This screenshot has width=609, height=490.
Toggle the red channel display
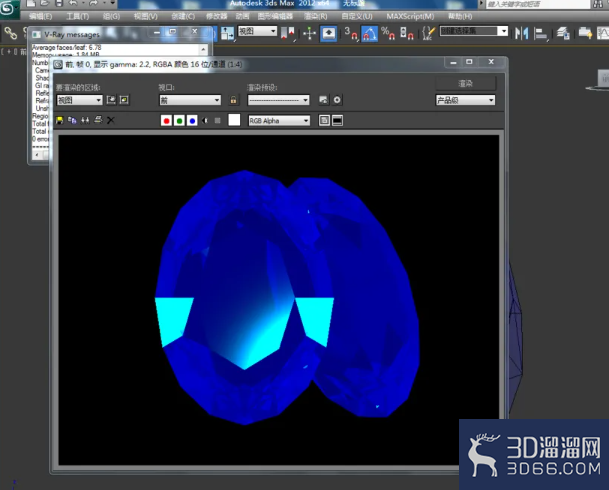pyautogui.click(x=166, y=121)
